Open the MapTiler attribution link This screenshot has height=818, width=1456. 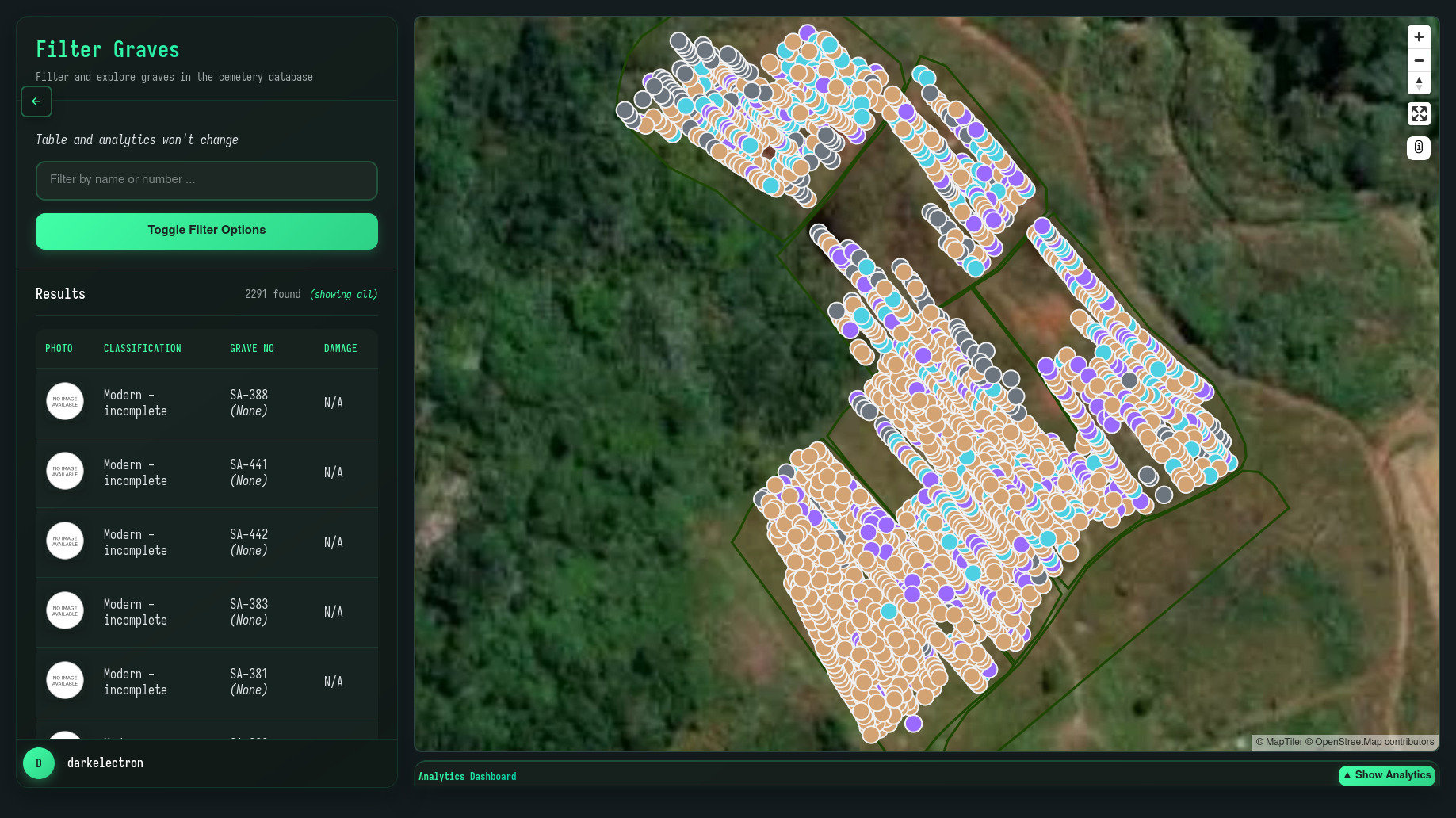coord(1283,742)
